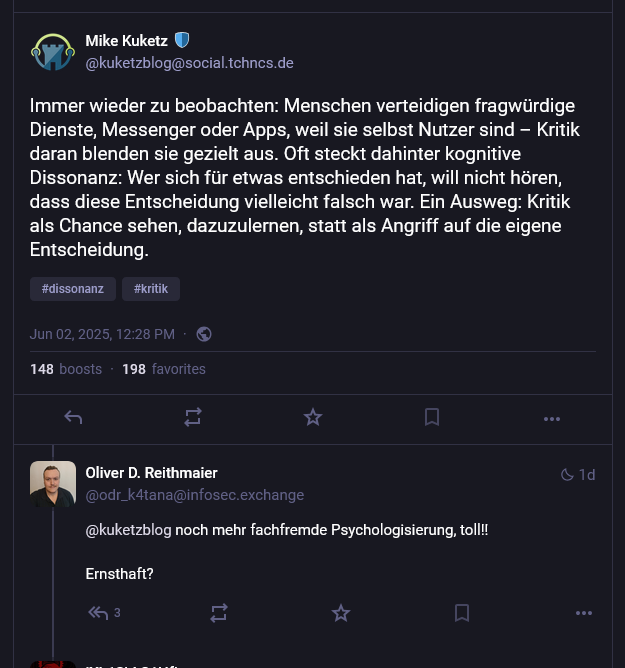Favorite Mike Kuketz's post with star

click(x=313, y=418)
